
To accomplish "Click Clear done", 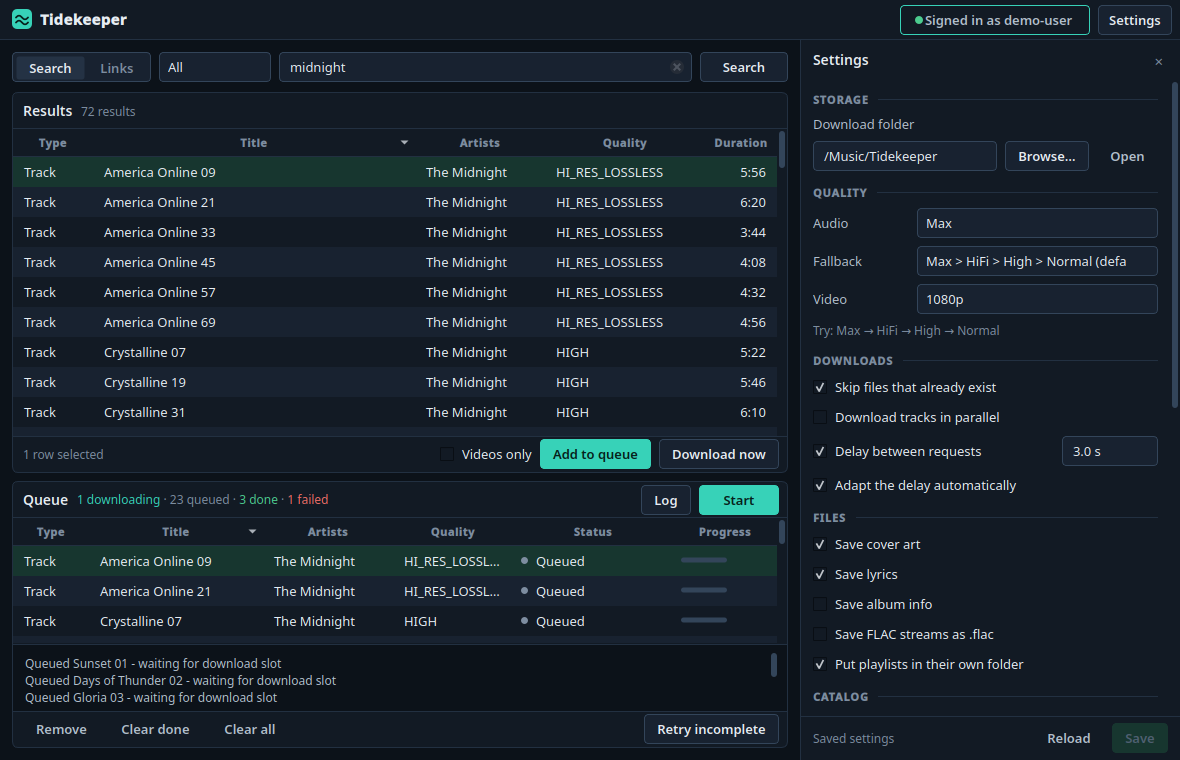I will pos(155,729).
